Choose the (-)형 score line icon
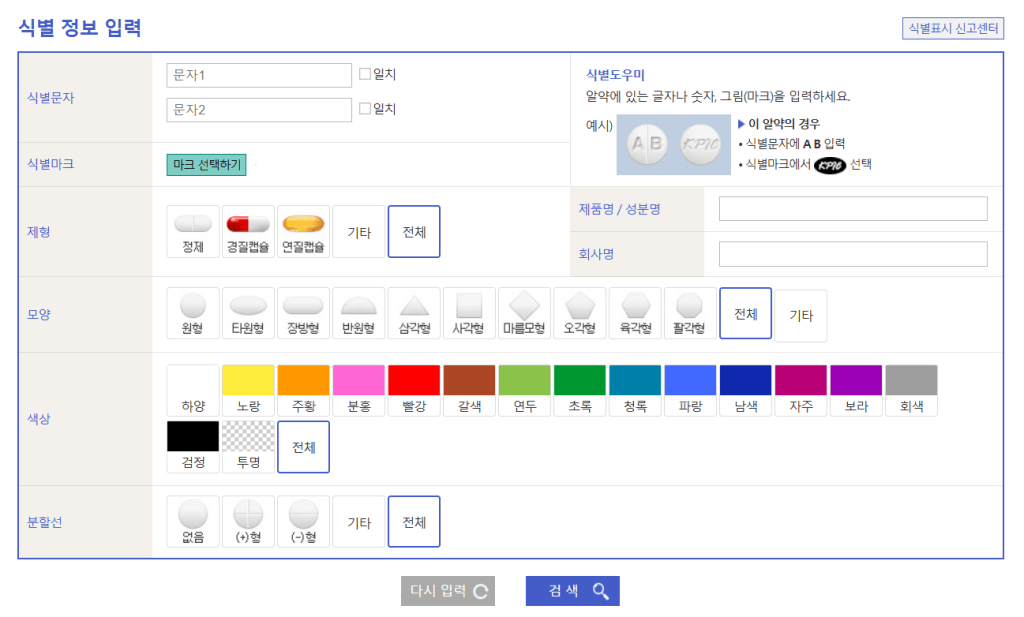 pyautogui.click(x=303, y=522)
